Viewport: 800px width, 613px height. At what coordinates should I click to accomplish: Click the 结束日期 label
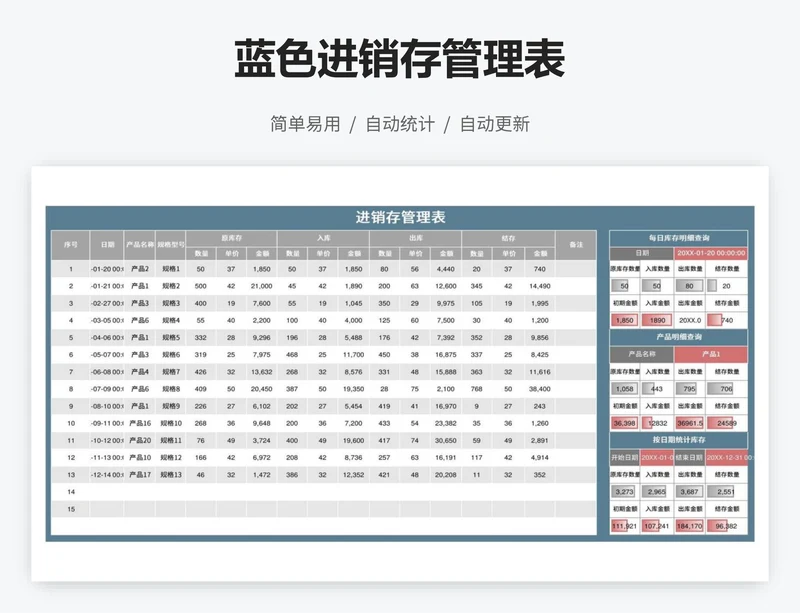689,458
